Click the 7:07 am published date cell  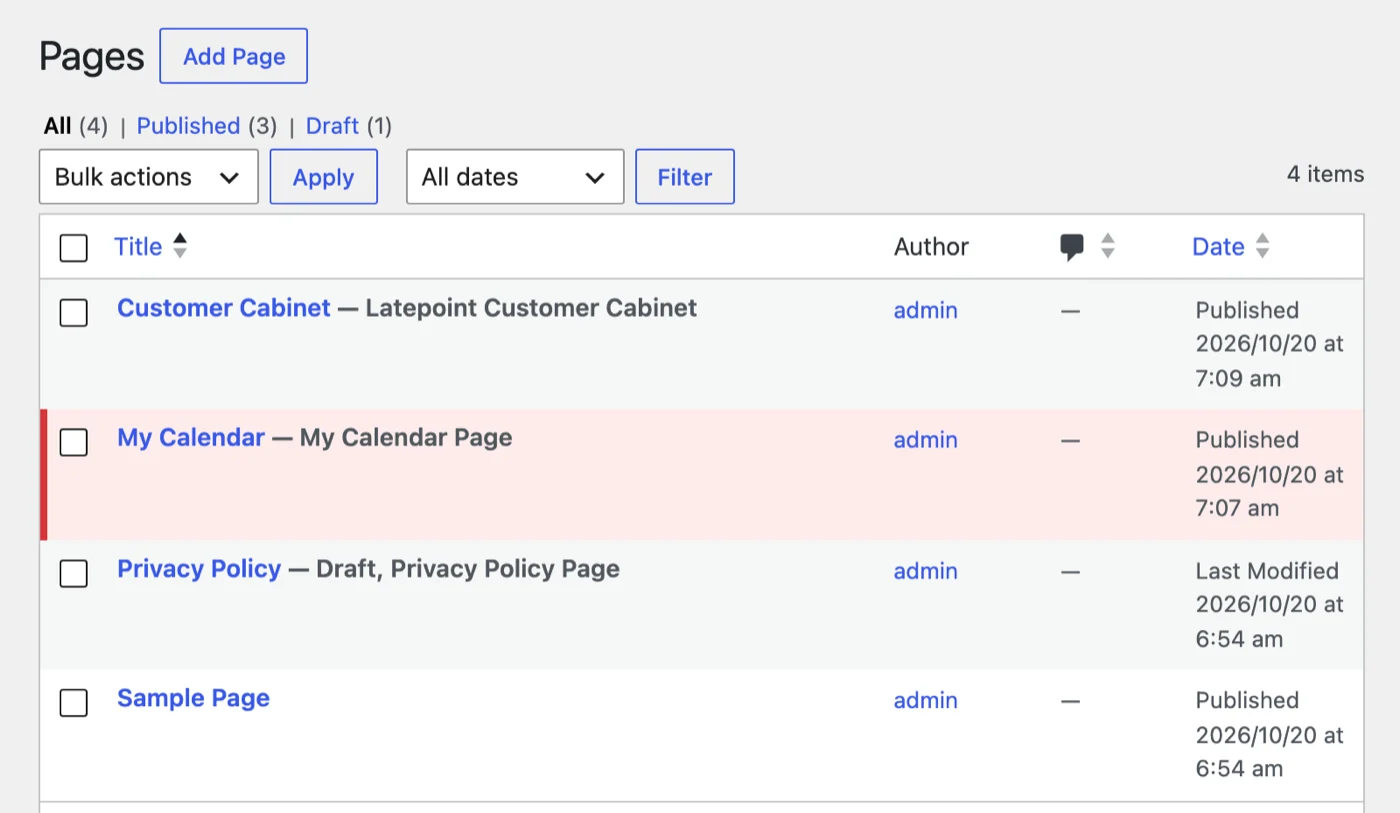tap(1270, 474)
